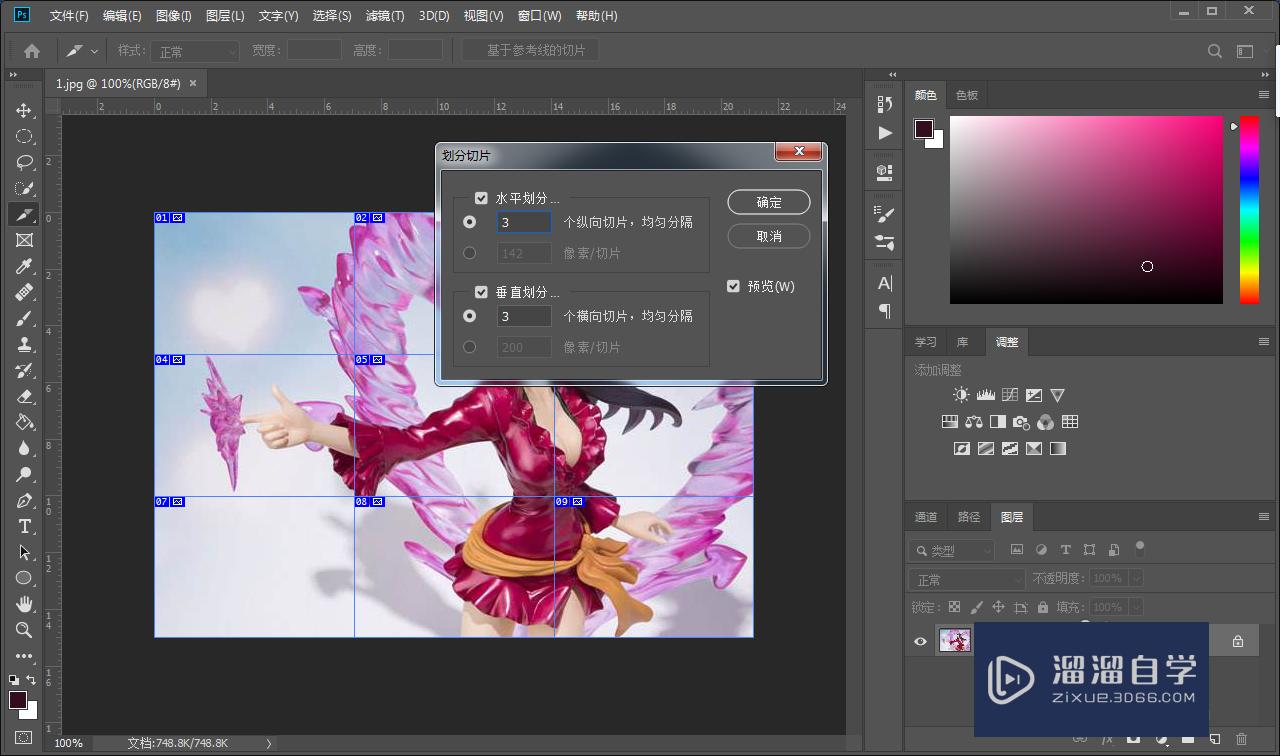Pick a color in the color field
The height and width of the screenshot is (756, 1280).
(1086, 210)
